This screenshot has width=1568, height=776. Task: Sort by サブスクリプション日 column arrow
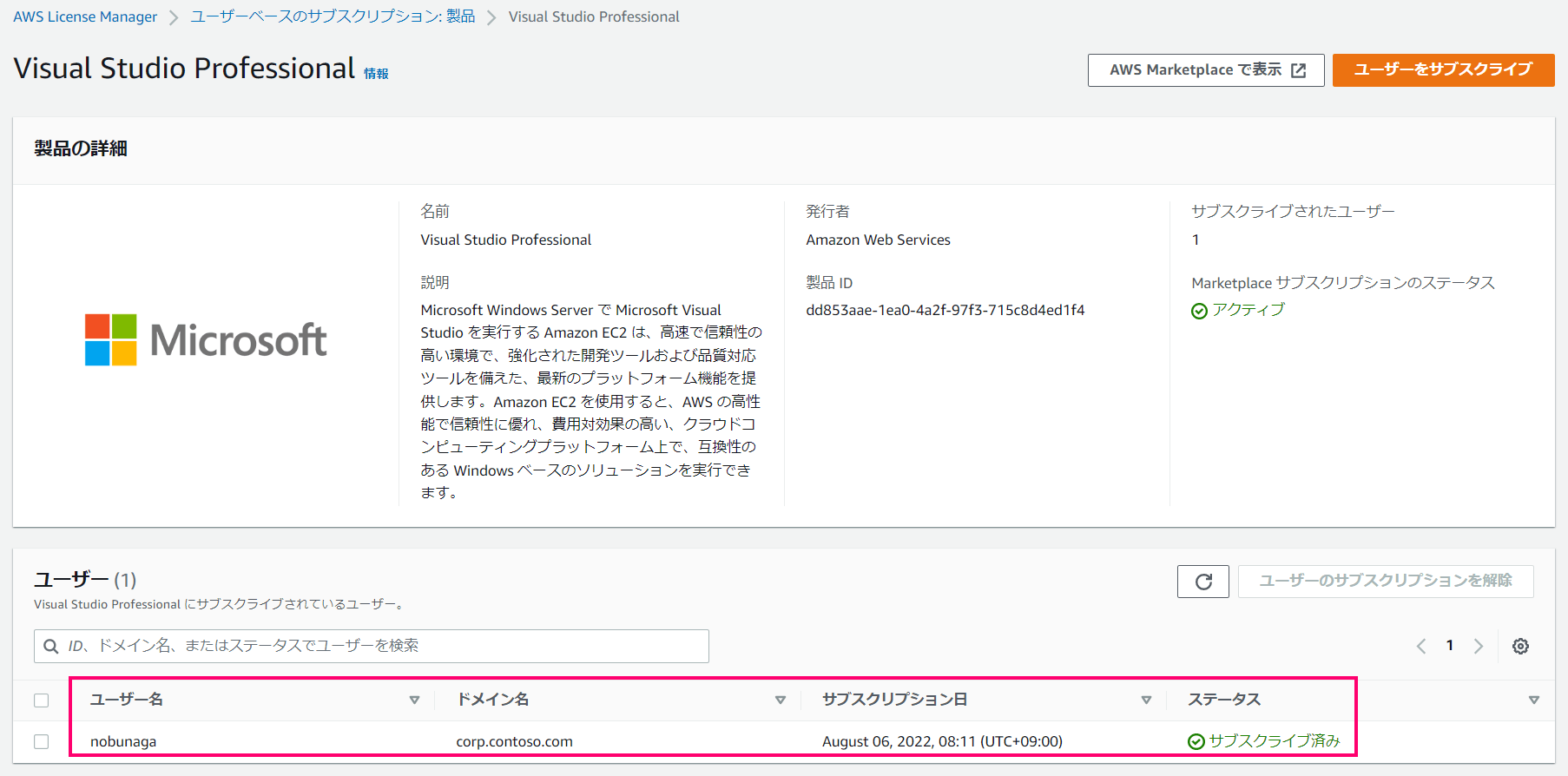click(x=1146, y=700)
